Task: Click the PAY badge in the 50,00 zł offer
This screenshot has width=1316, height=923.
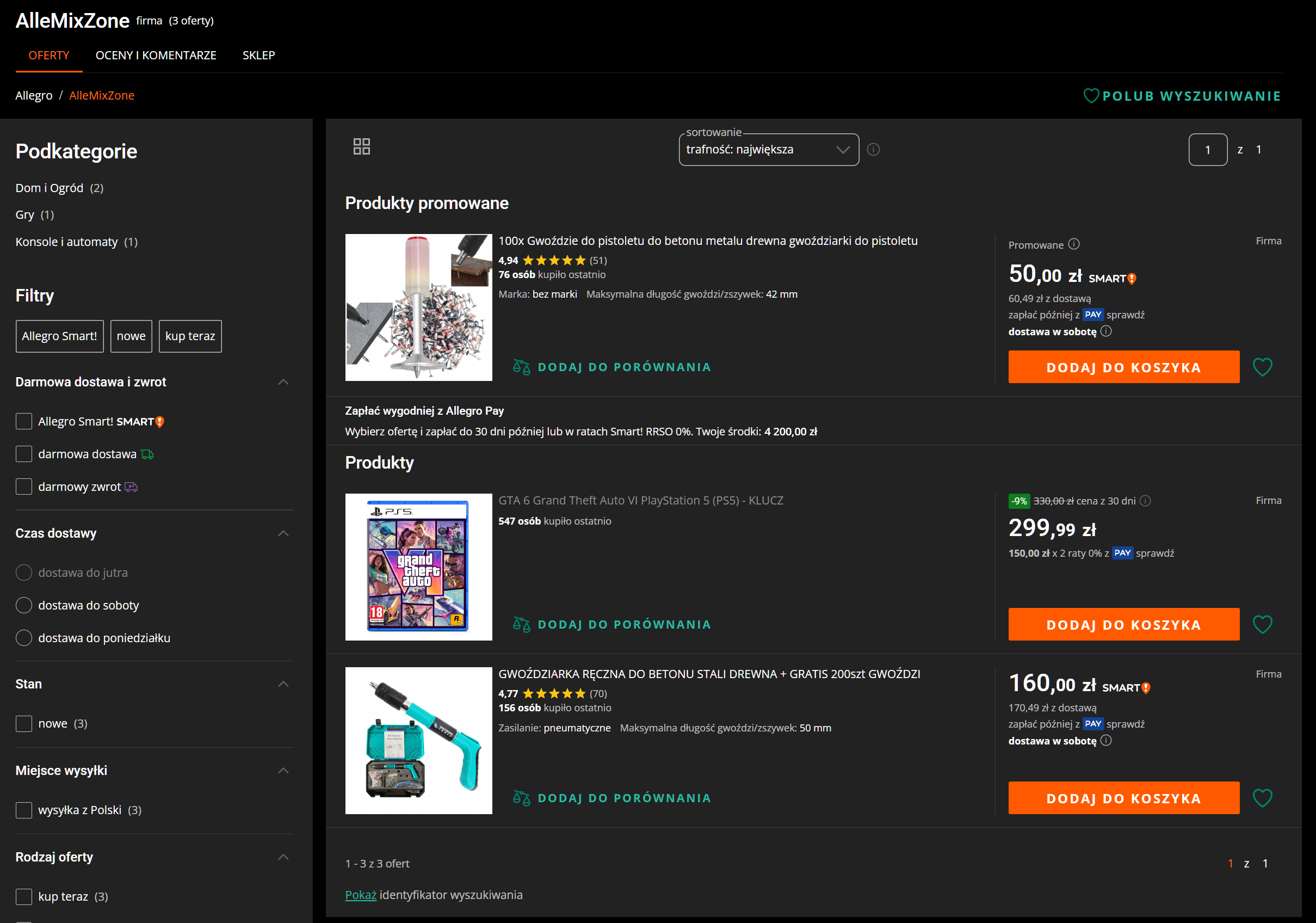Action: tap(1093, 314)
